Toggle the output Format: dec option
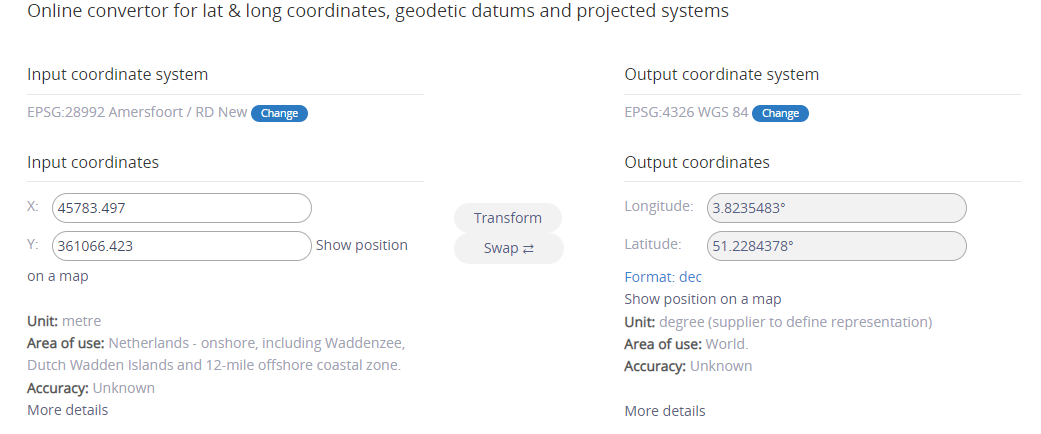Viewport: 1041px width, 434px height. 663,277
